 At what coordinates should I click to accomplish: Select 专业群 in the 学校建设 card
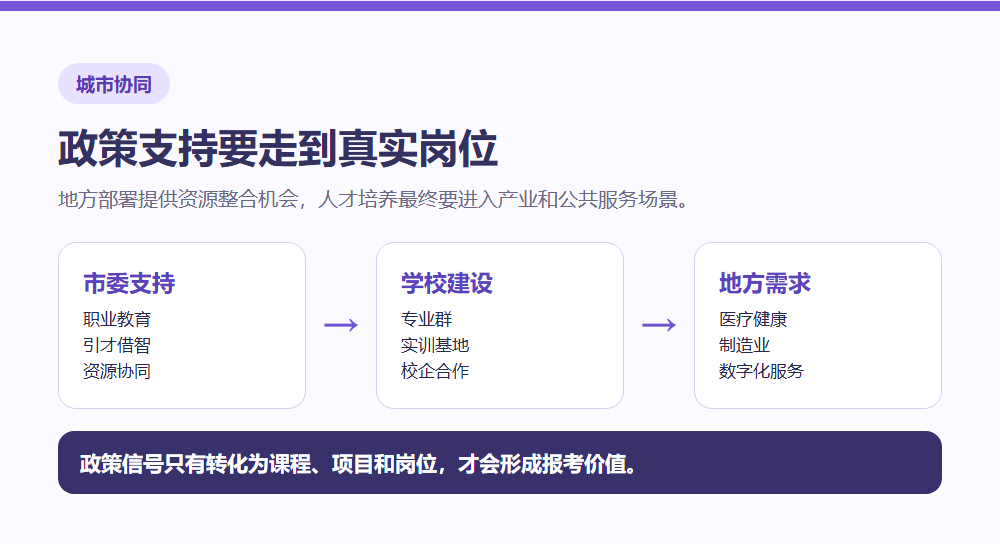(x=426, y=319)
